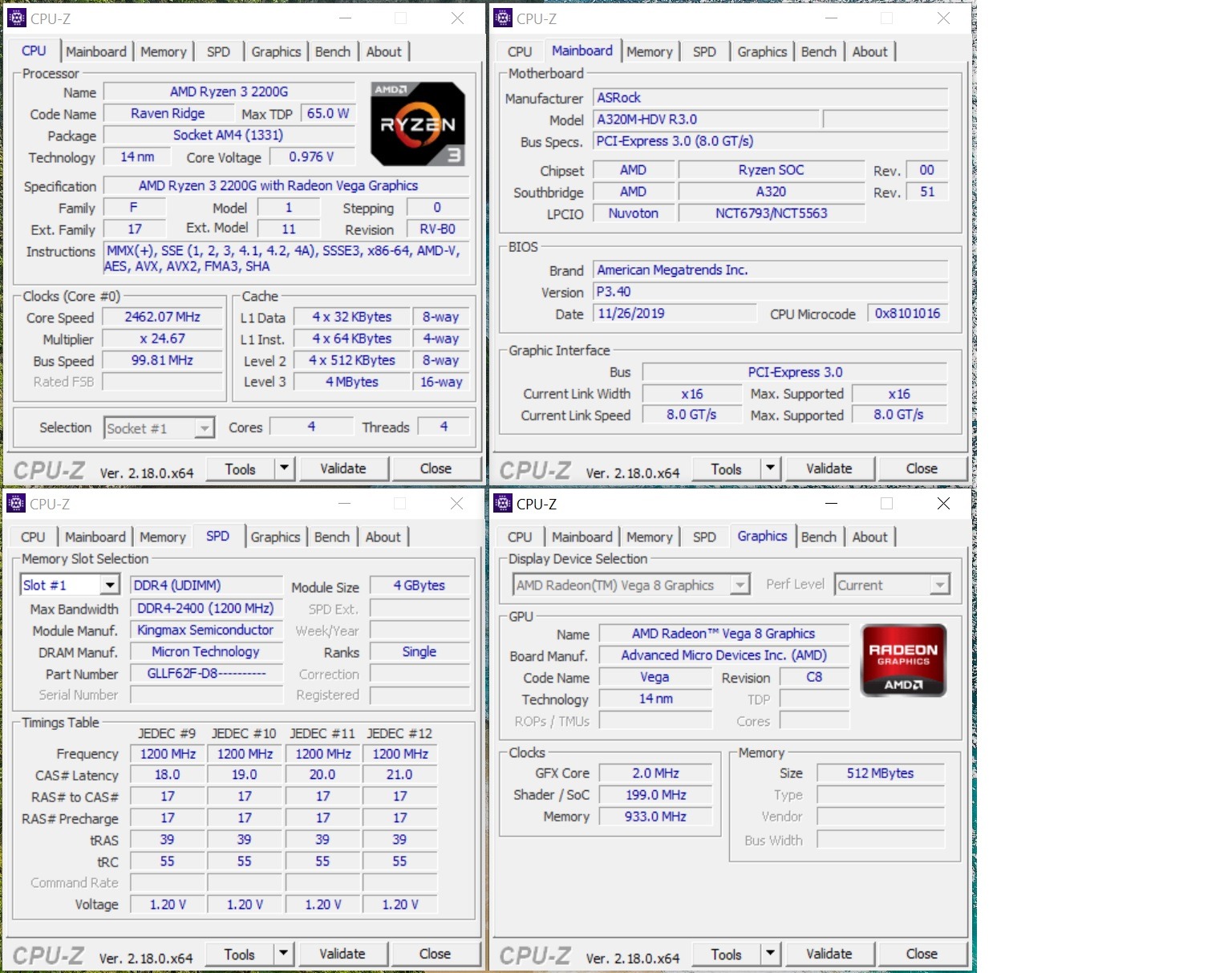Image resolution: width=1232 pixels, height=973 pixels.
Task: Select the About tab in the SPD window
Action: (x=383, y=537)
